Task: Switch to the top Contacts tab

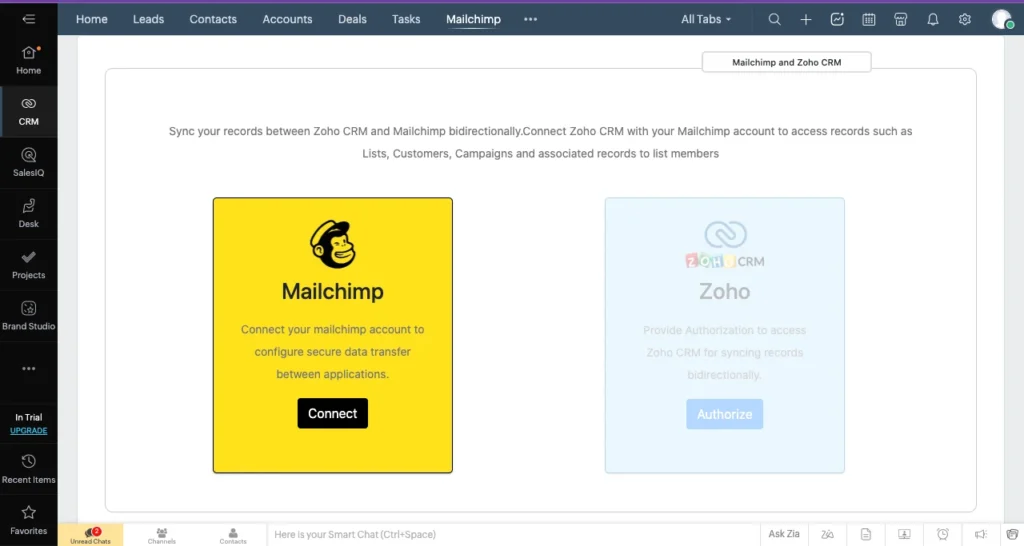Action: tap(213, 20)
